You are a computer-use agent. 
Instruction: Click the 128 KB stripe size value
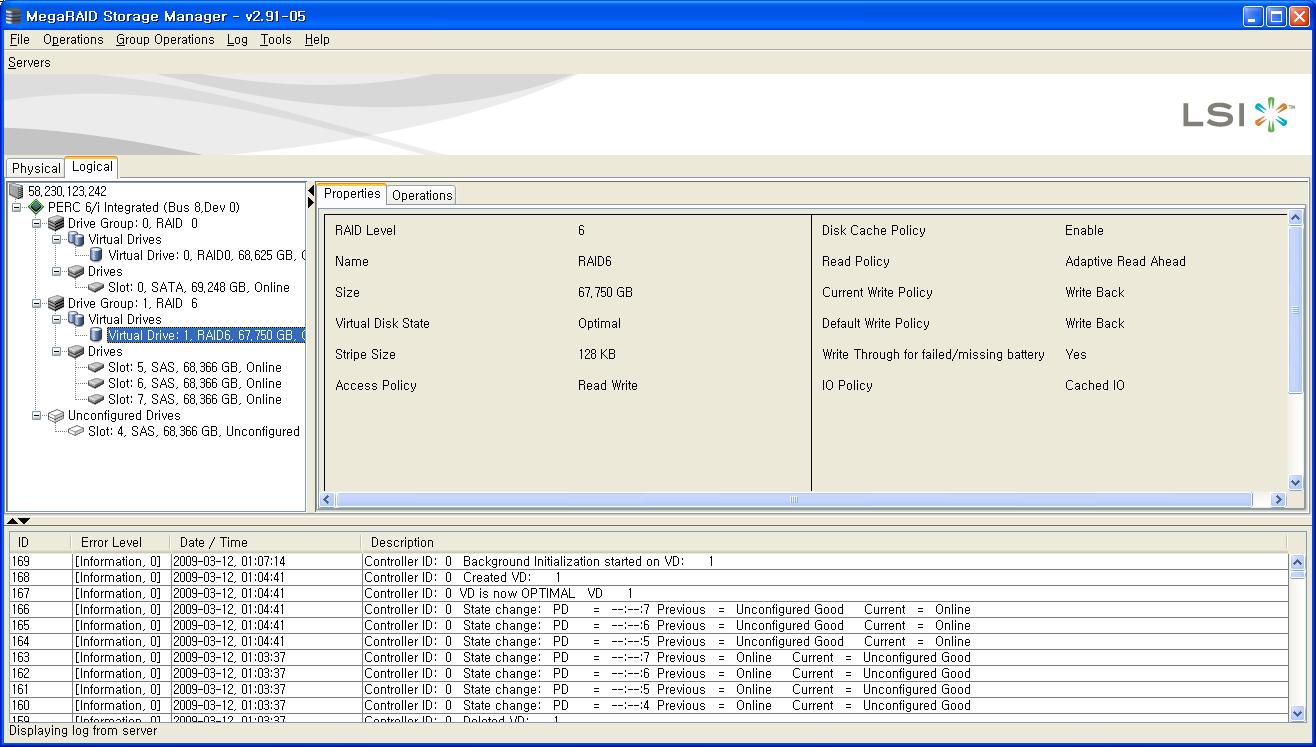coord(596,354)
